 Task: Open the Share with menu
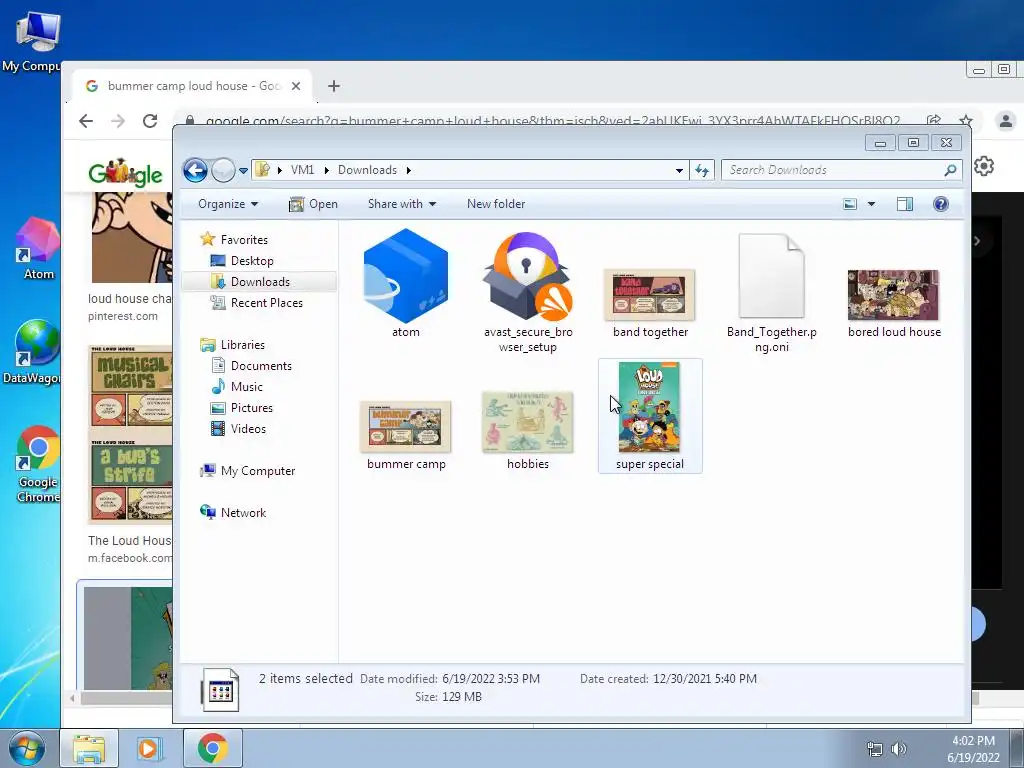tap(402, 204)
